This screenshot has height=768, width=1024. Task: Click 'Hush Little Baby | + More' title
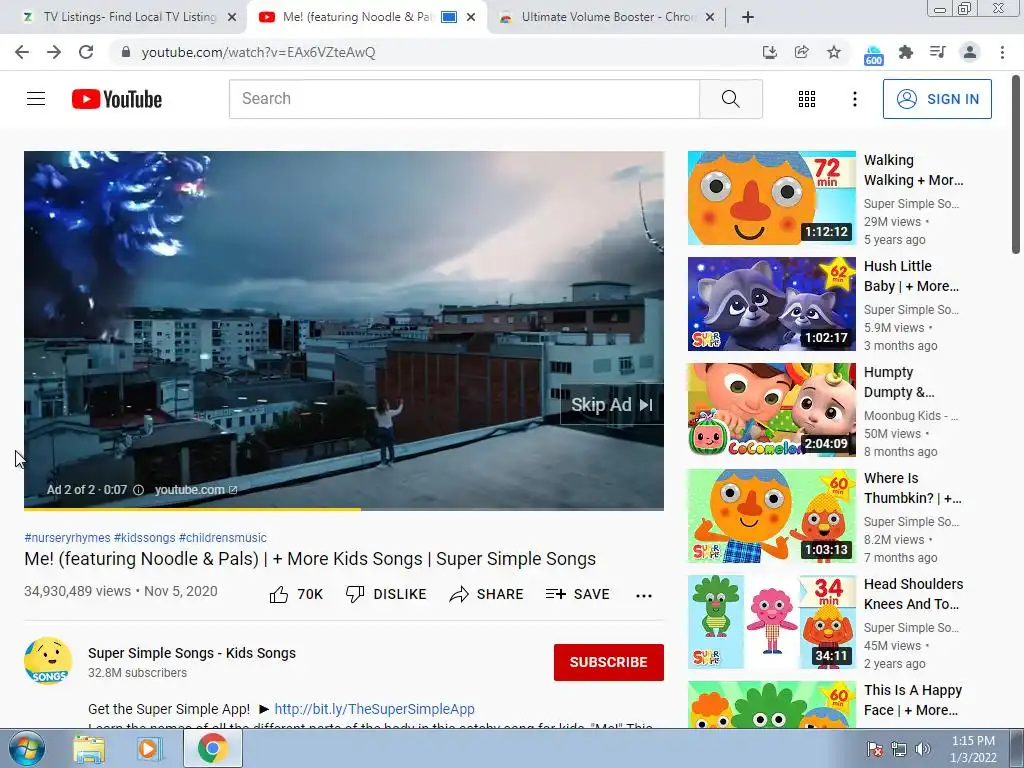pos(911,276)
